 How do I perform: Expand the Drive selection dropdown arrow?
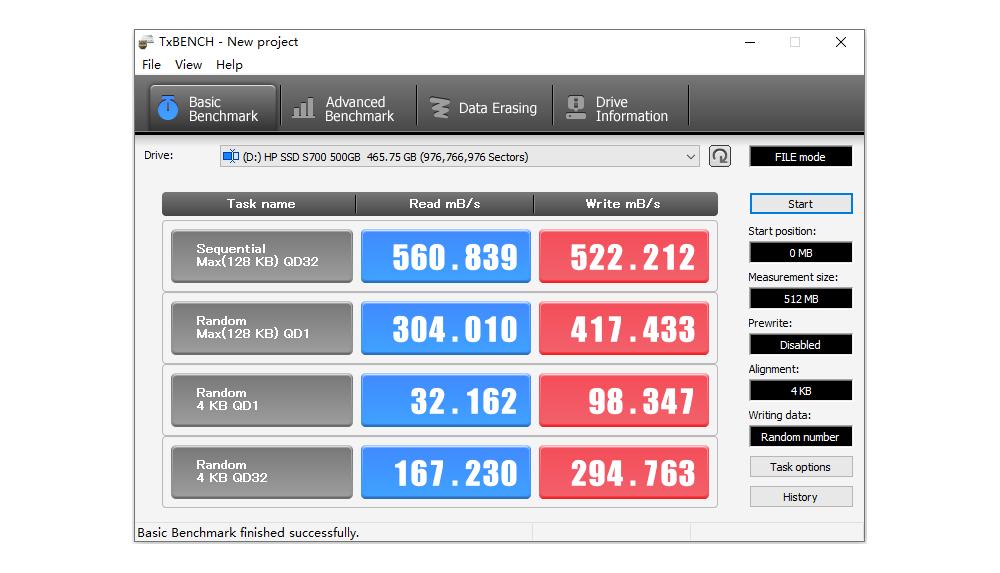click(x=690, y=157)
